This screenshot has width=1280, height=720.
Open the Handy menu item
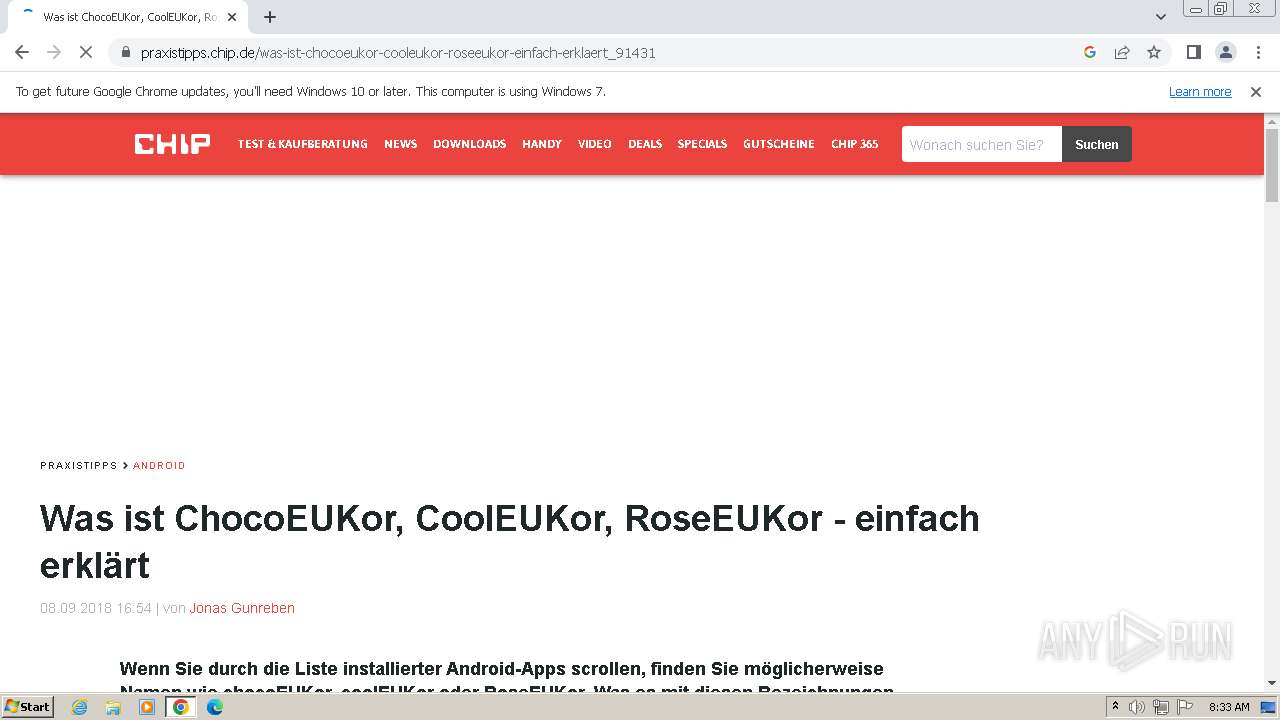click(x=542, y=144)
